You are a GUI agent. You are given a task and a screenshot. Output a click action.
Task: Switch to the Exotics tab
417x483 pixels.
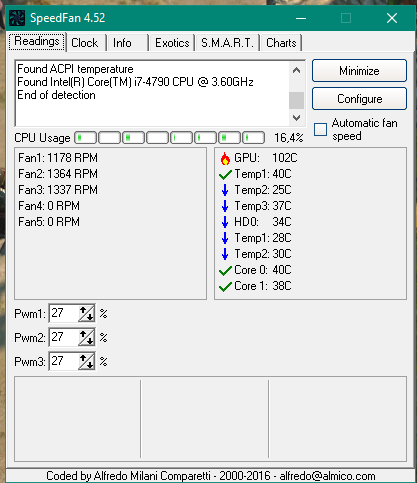(x=172, y=43)
